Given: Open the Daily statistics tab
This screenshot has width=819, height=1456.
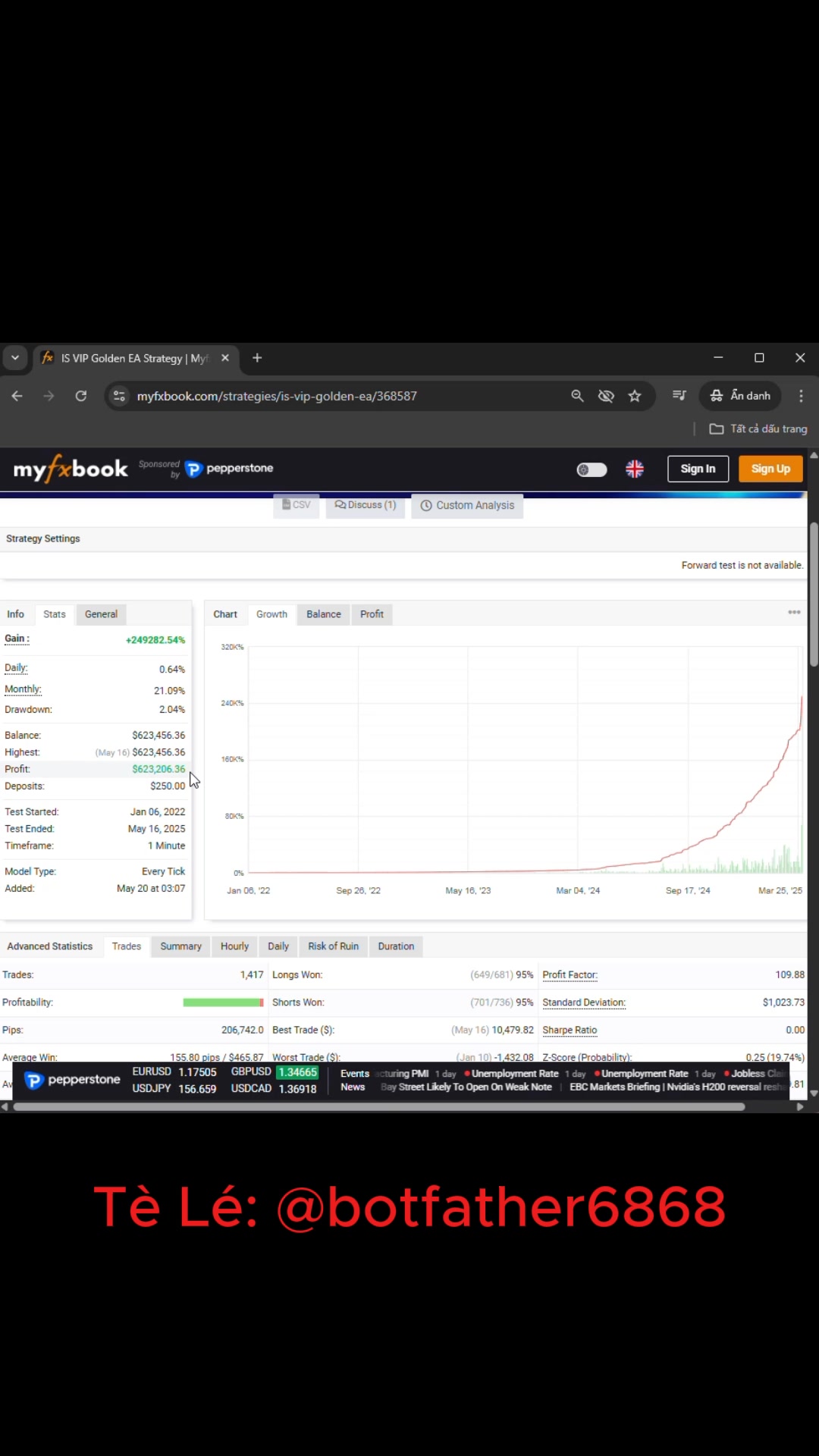Looking at the screenshot, I should [x=278, y=946].
